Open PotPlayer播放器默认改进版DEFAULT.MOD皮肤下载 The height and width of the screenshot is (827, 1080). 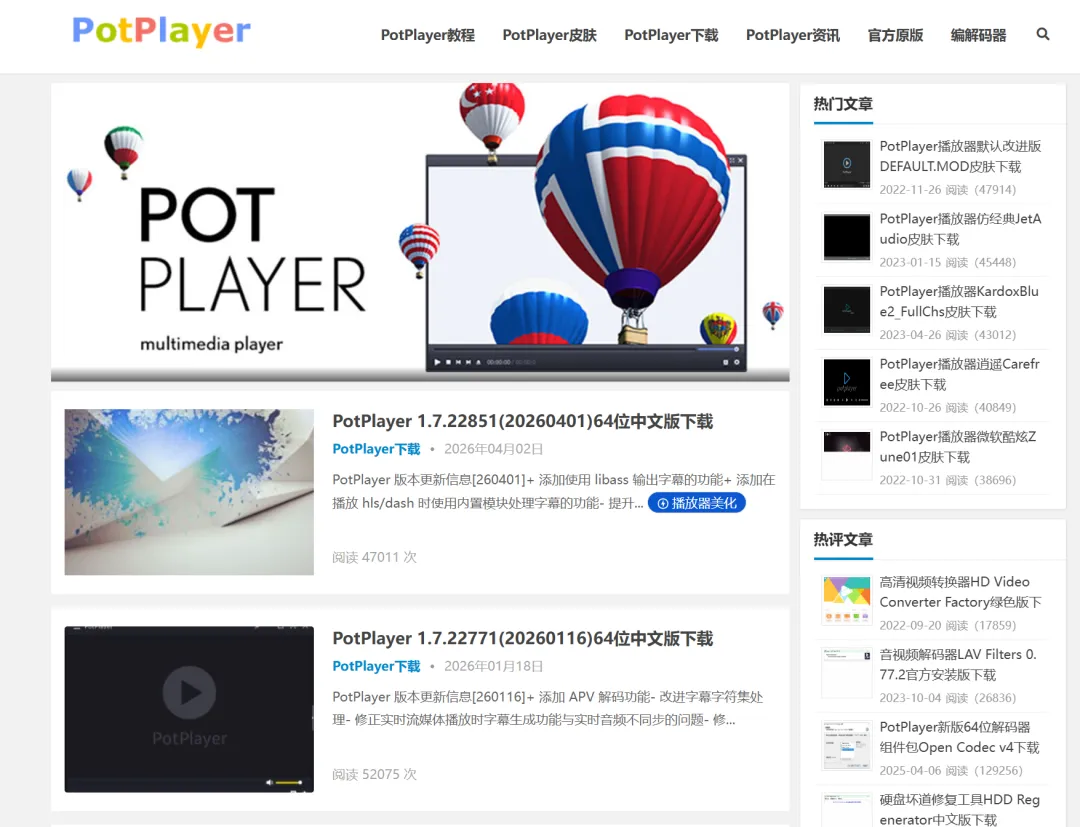click(x=960, y=156)
